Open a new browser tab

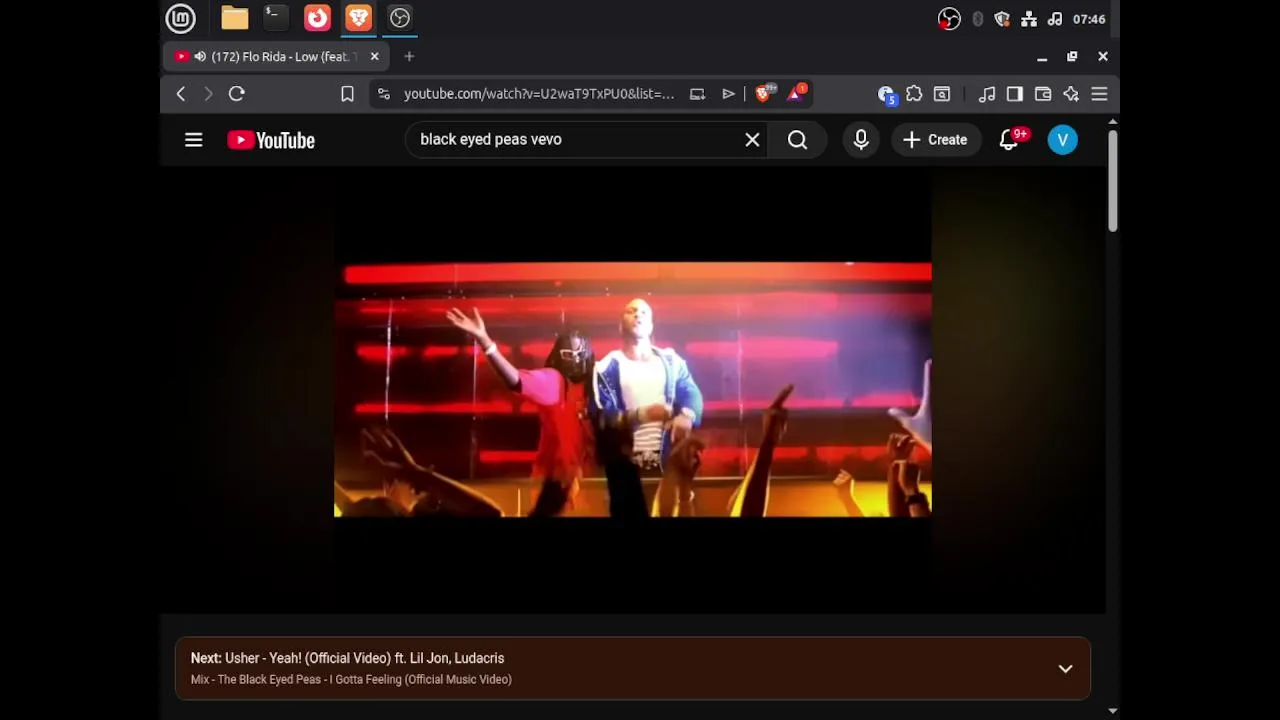click(409, 57)
